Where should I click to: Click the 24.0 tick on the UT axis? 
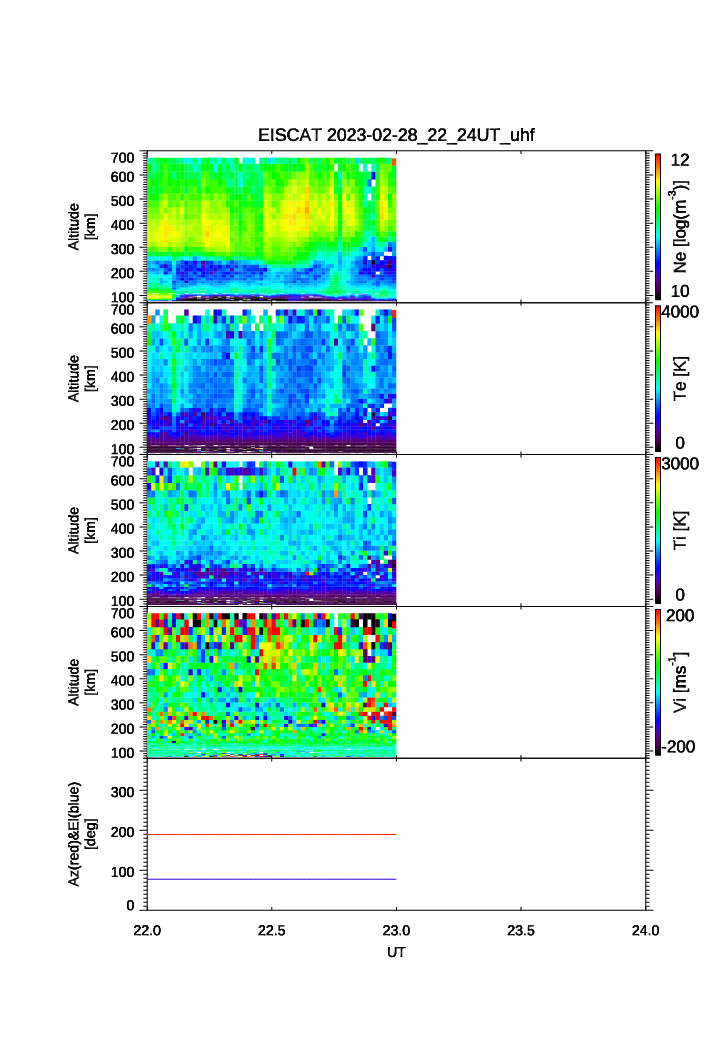tap(645, 930)
